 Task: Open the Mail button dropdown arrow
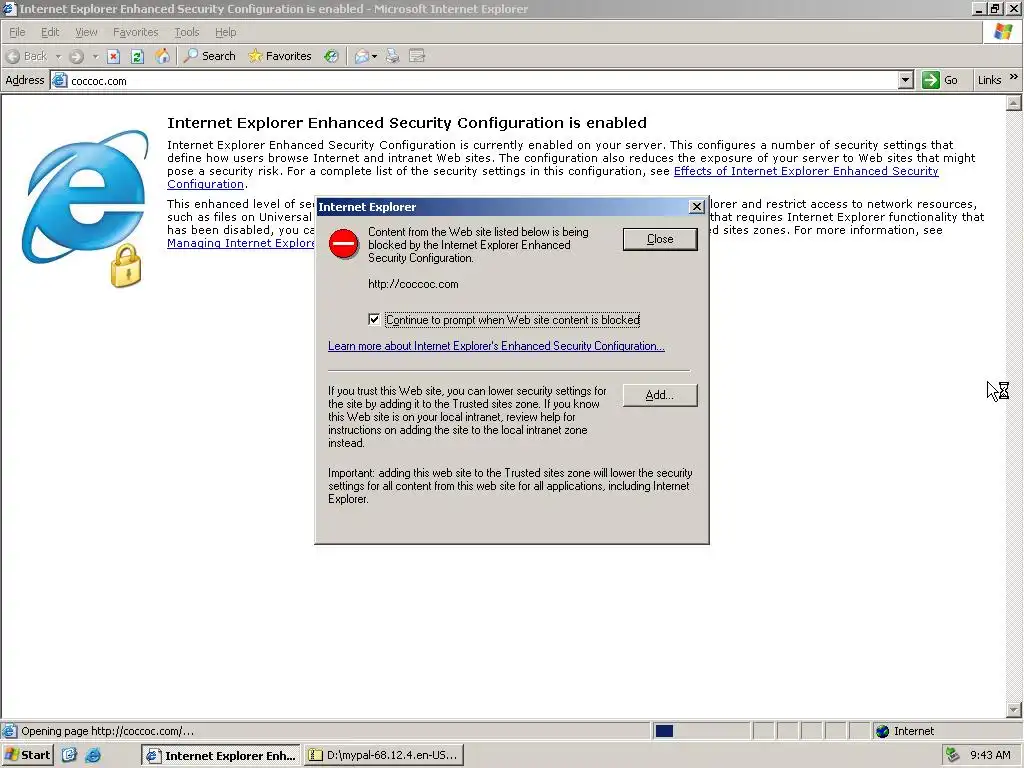[374, 57]
